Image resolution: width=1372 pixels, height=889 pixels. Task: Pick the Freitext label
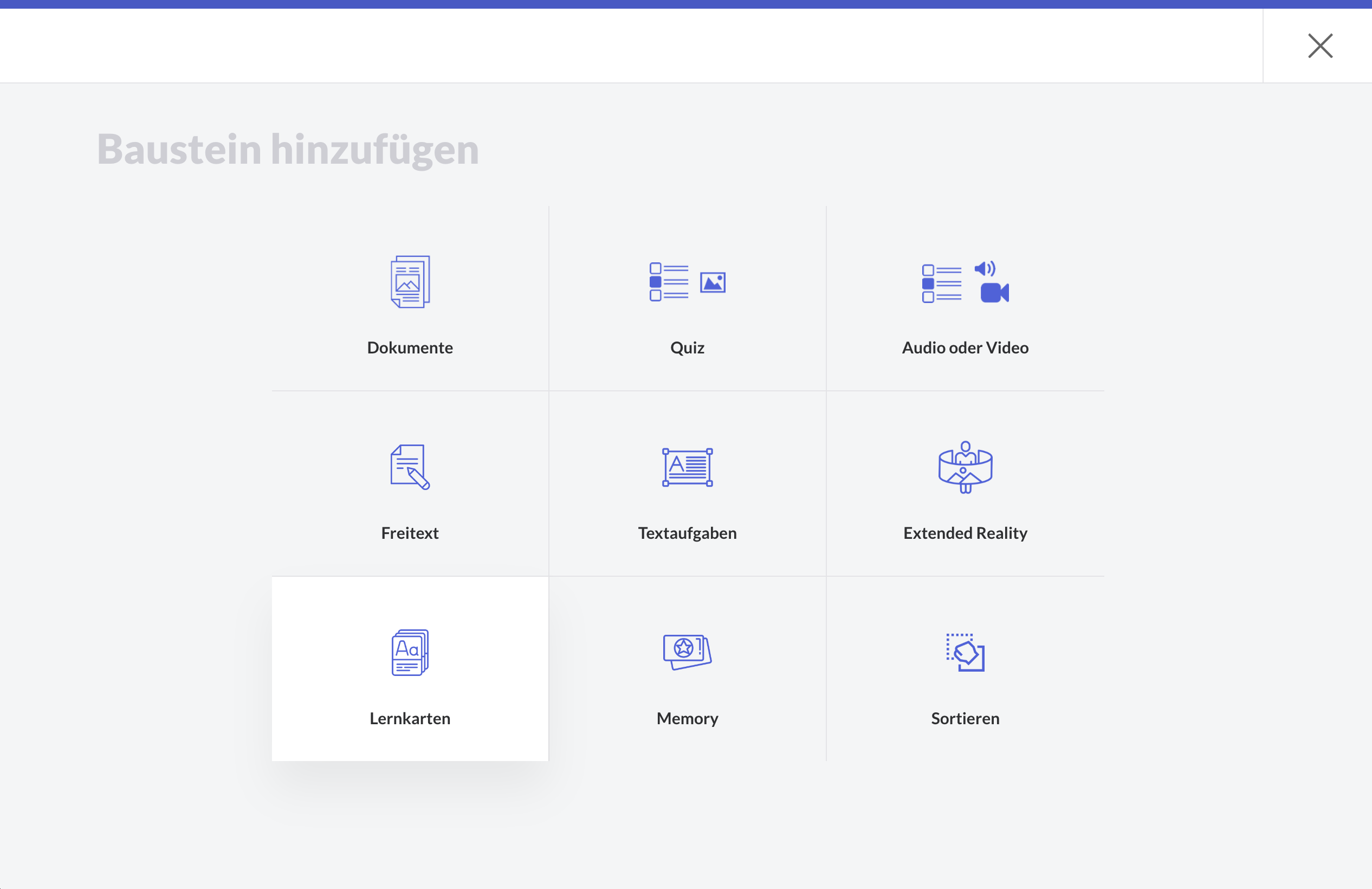pyautogui.click(x=410, y=533)
